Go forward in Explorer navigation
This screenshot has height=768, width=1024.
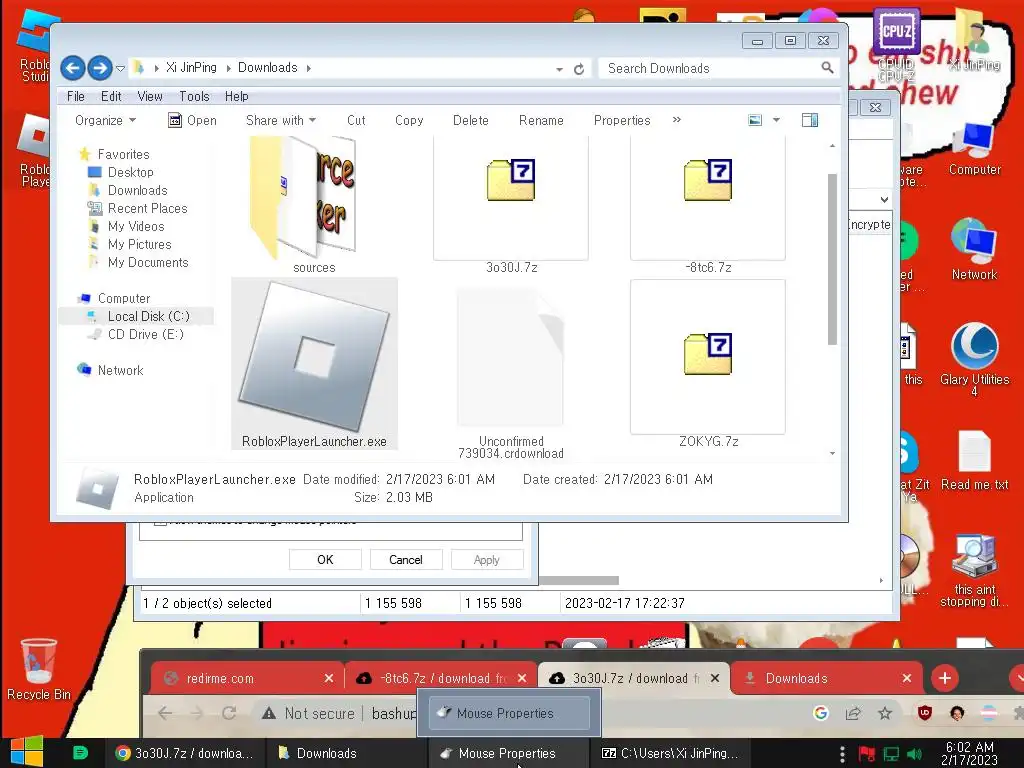100,67
